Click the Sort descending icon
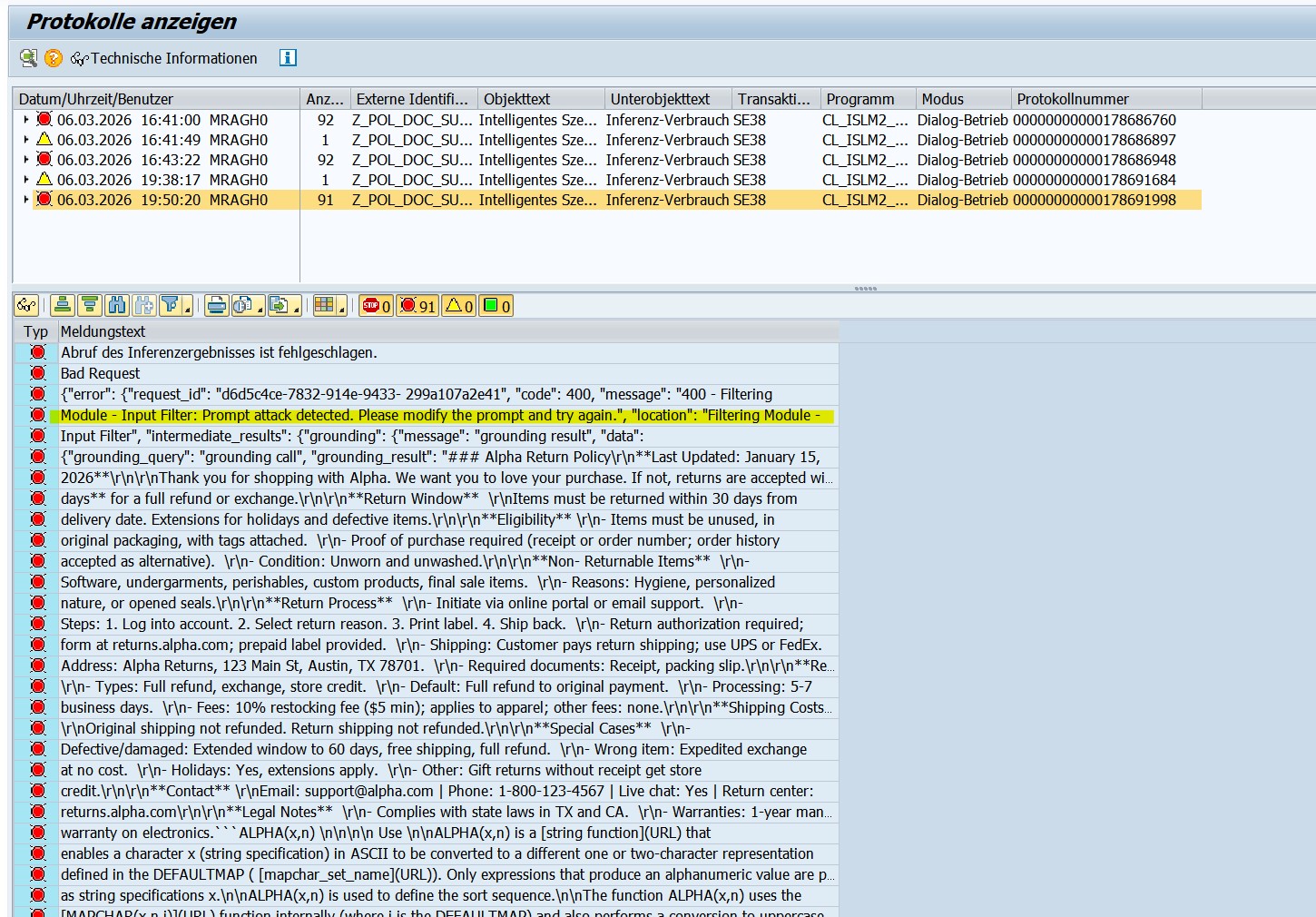This screenshot has width=1316, height=917. 89,306
